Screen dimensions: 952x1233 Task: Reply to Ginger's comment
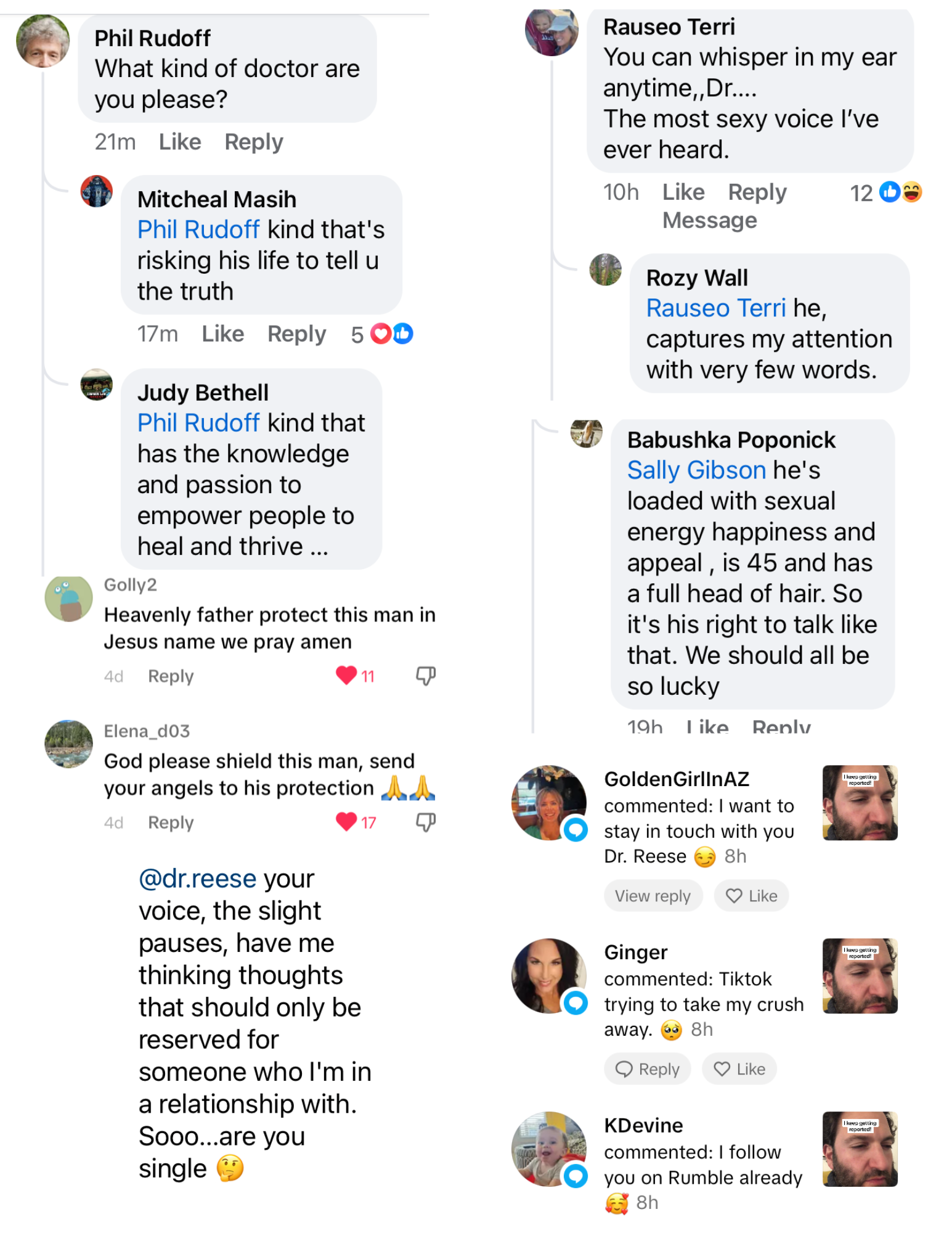(x=647, y=1069)
